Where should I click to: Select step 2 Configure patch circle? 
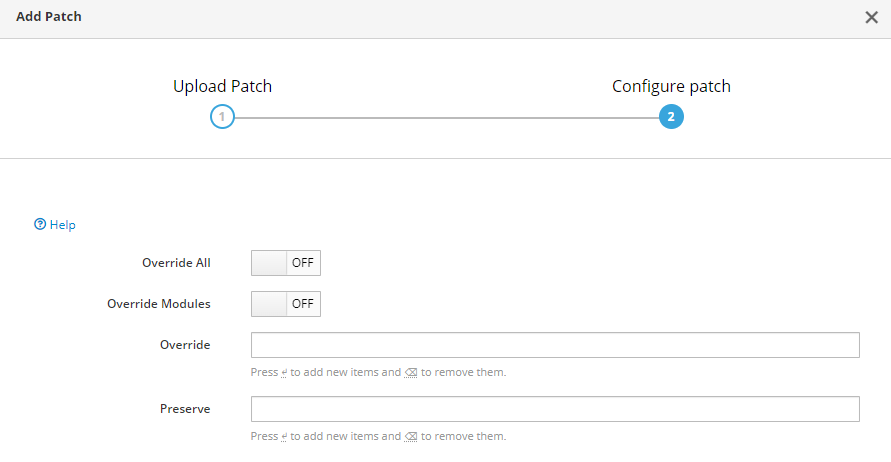click(x=671, y=116)
